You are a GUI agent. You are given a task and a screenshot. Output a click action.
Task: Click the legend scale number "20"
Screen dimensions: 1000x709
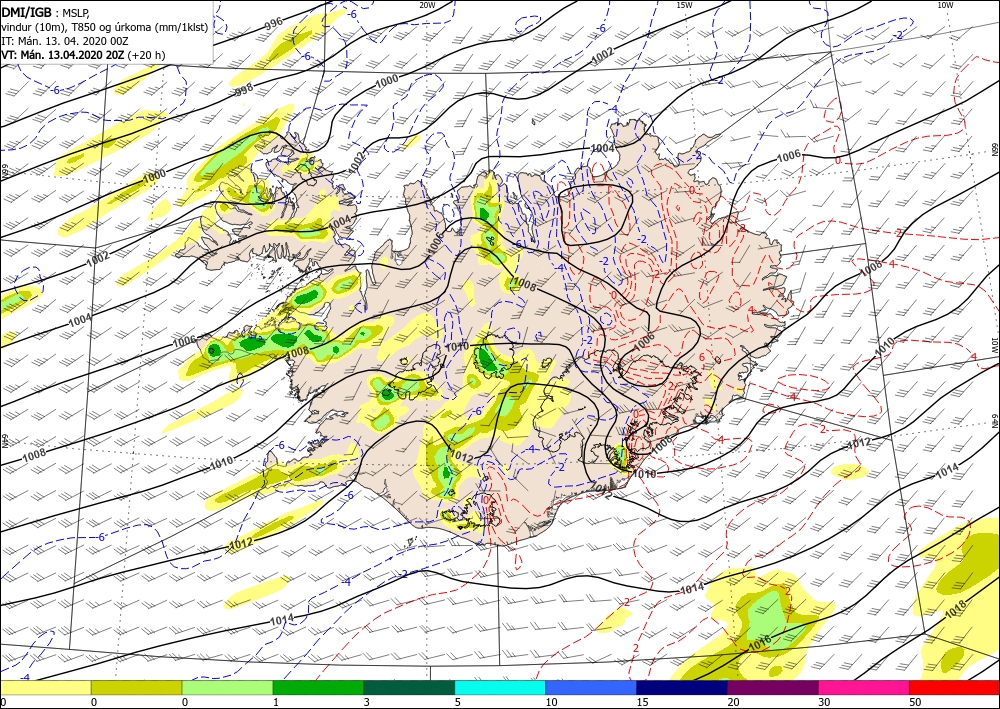(733, 702)
